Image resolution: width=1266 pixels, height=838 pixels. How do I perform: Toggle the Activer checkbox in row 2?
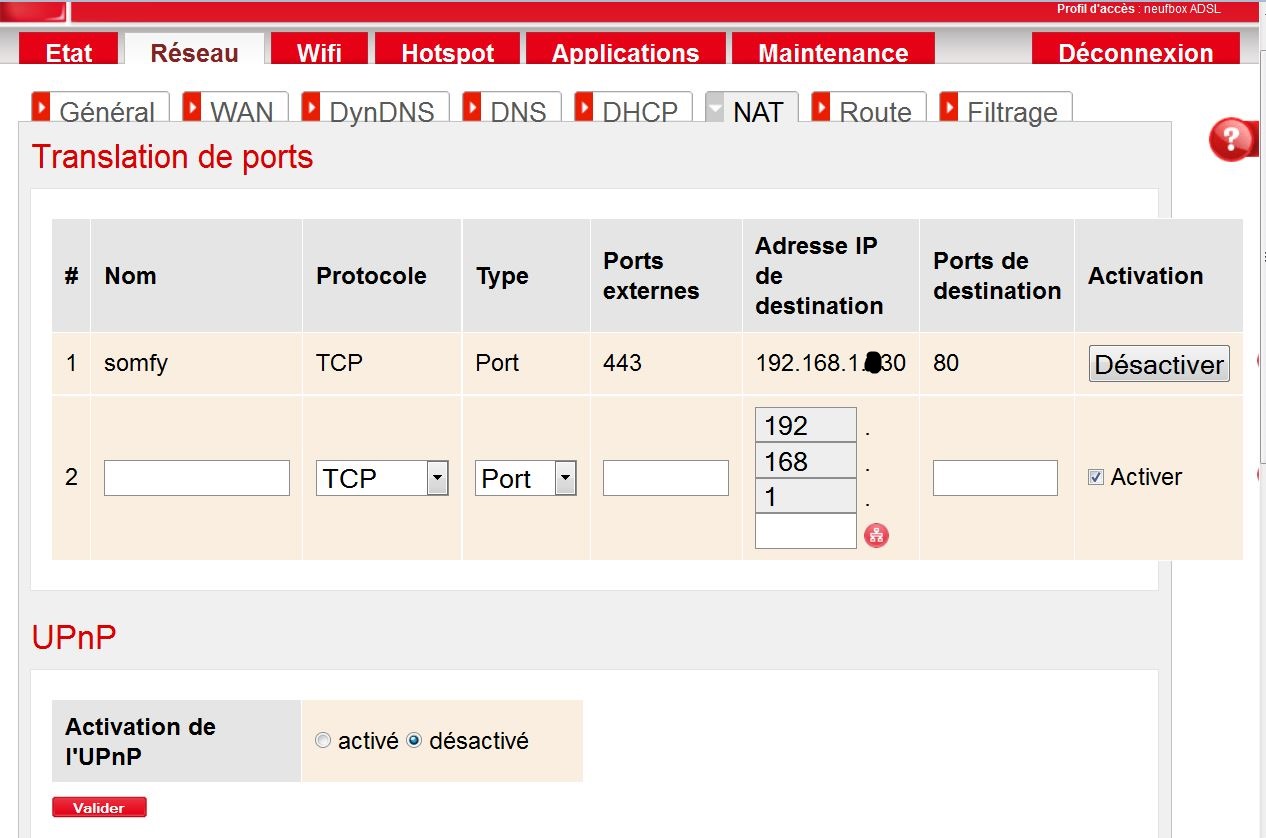1095,478
